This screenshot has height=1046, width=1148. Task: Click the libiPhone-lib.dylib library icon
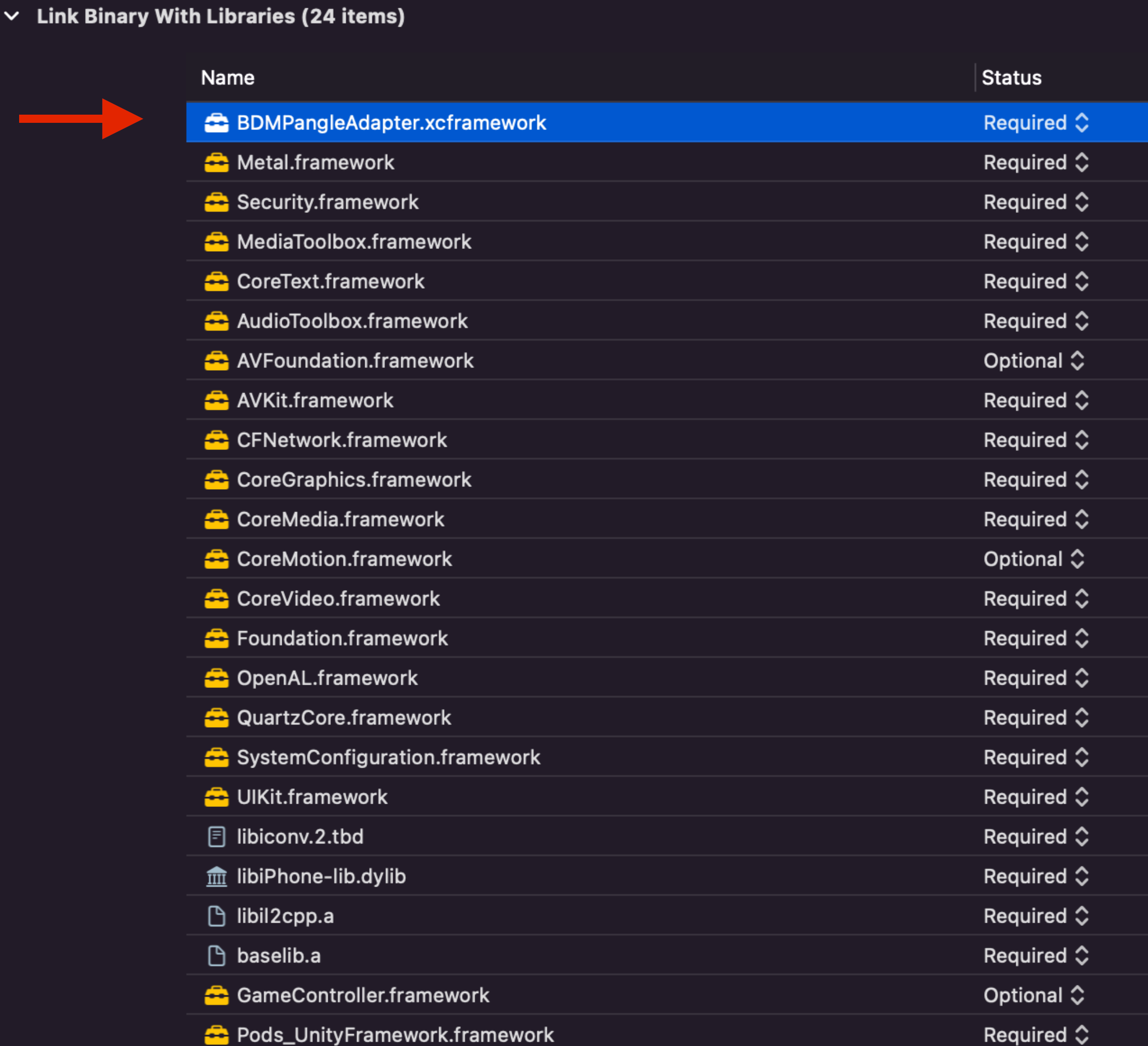coord(216,876)
